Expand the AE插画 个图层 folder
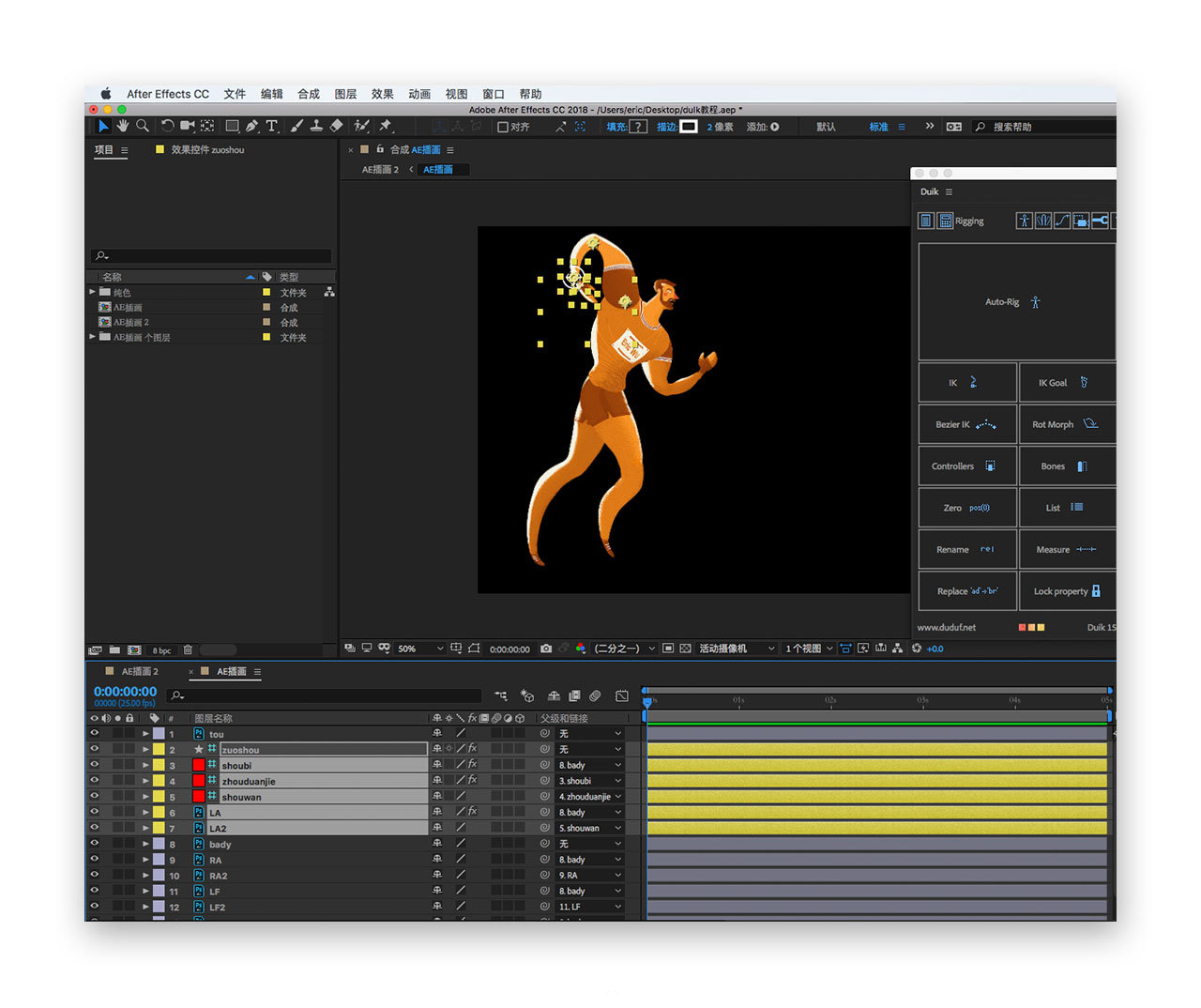The height and width of the screenshot is (1008, 1201). (x=92, y=337)
